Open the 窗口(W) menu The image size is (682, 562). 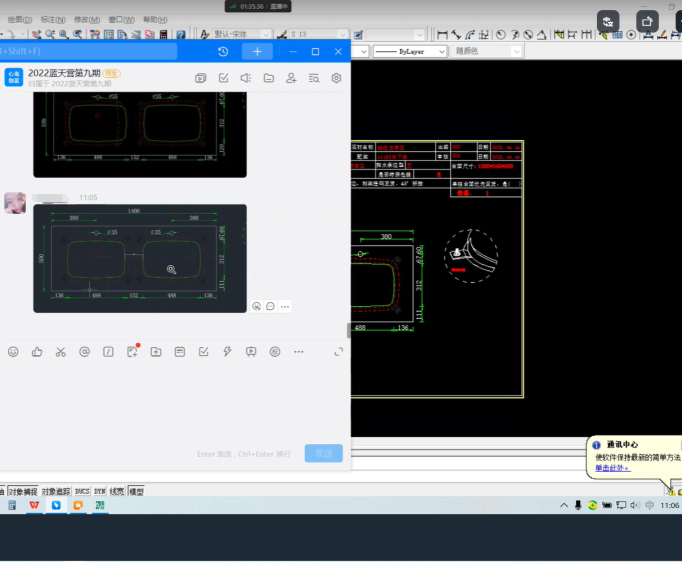[121, 20]
